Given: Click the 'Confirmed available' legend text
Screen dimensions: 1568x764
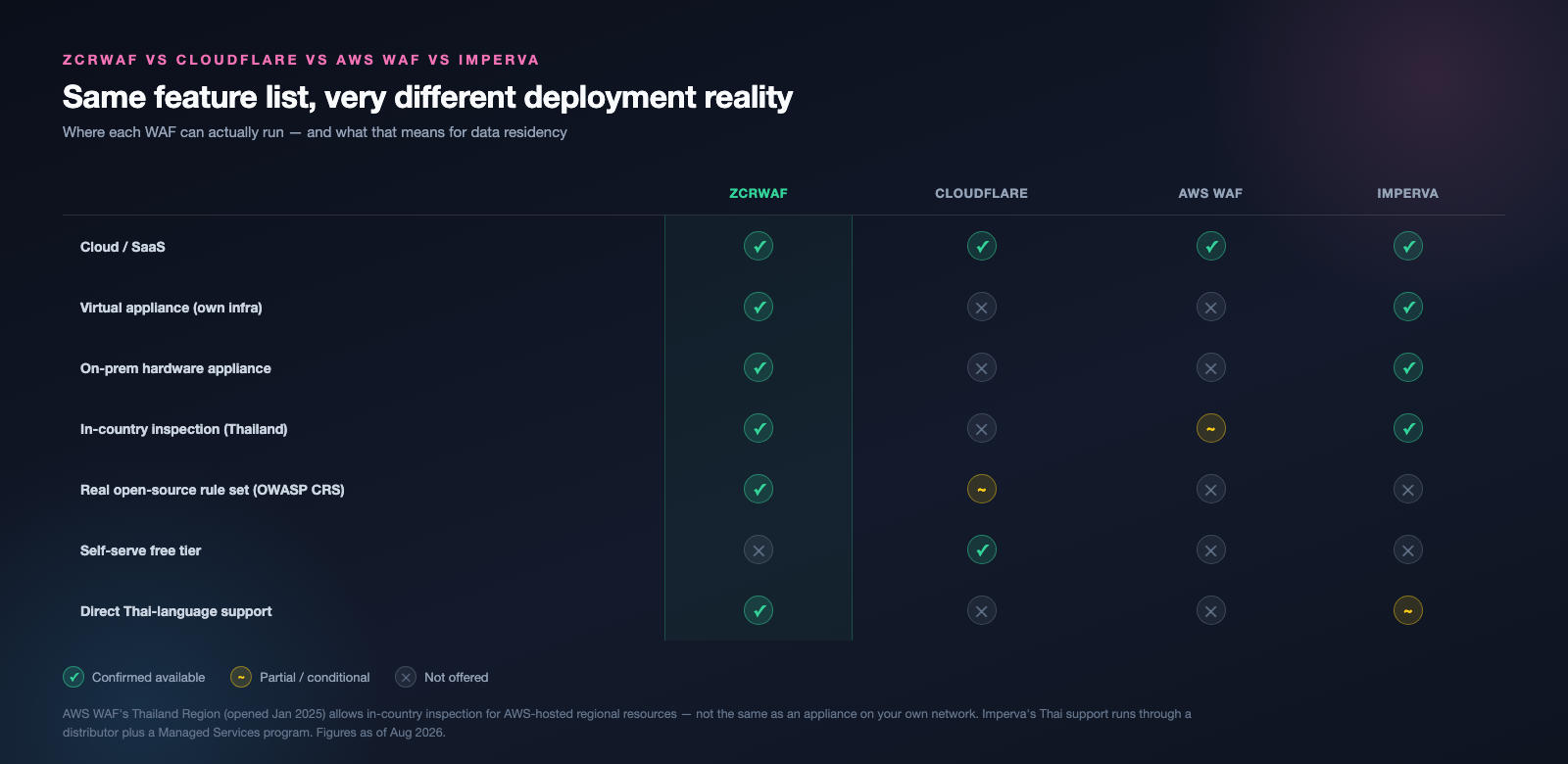Looking at the screenshot, I should coord(149,677).
